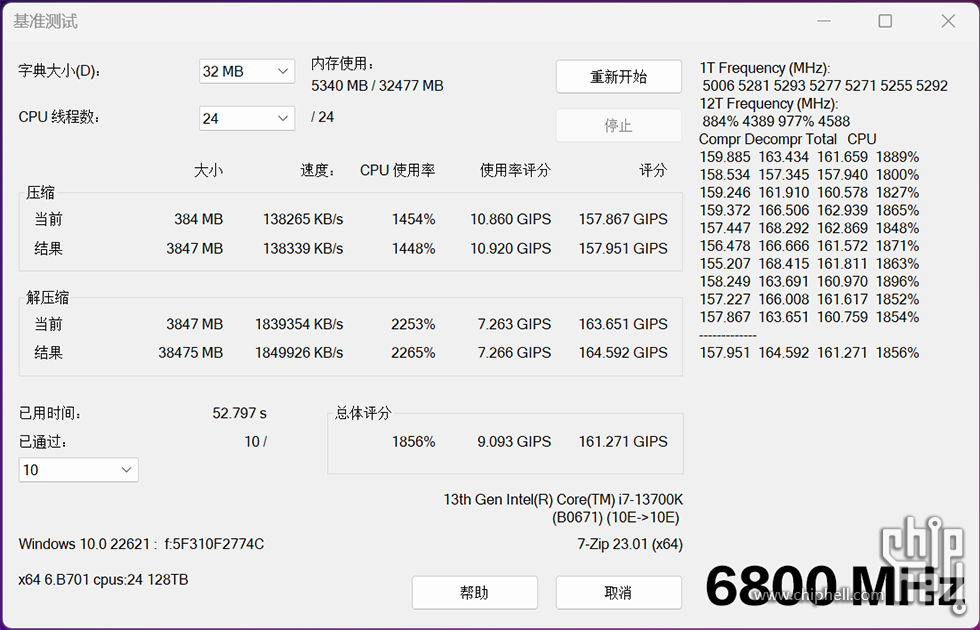Open the passes count 10 dropdown
The height and width of the screenshot is (630, 980).
79,470
